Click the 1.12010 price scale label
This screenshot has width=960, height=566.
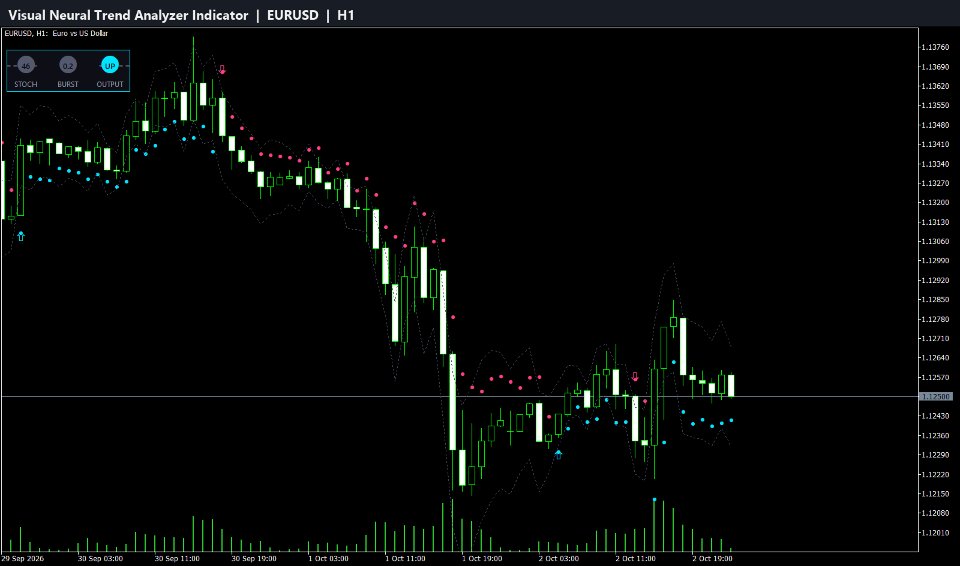coord(936,533)
